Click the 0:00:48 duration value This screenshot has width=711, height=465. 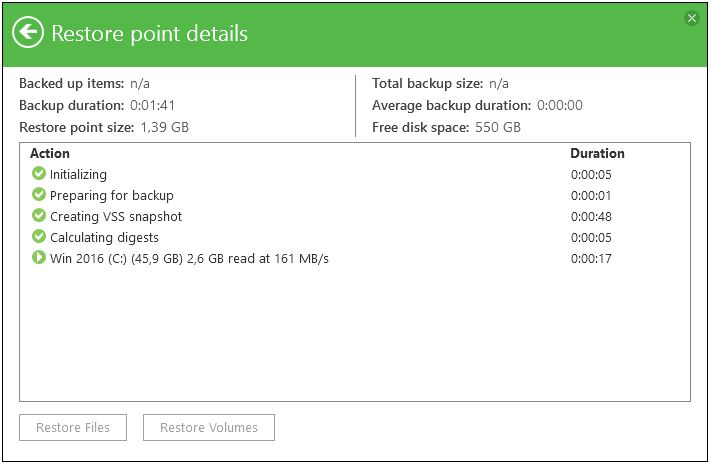click(591, 216)
